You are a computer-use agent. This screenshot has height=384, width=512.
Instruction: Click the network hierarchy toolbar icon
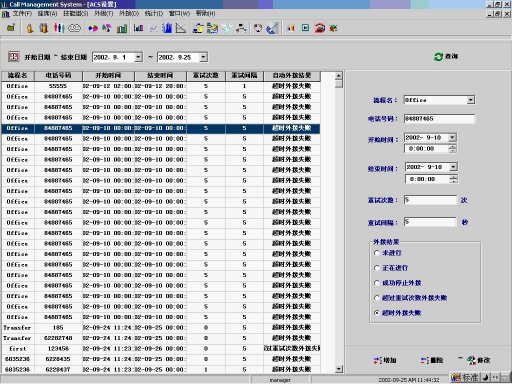point(241,28)
